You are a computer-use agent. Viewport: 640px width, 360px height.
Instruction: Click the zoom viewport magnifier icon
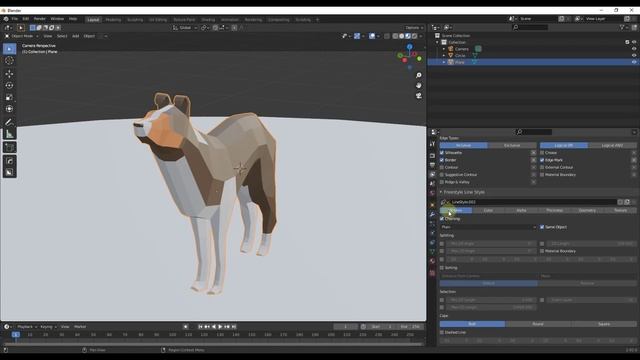point(418,76)
